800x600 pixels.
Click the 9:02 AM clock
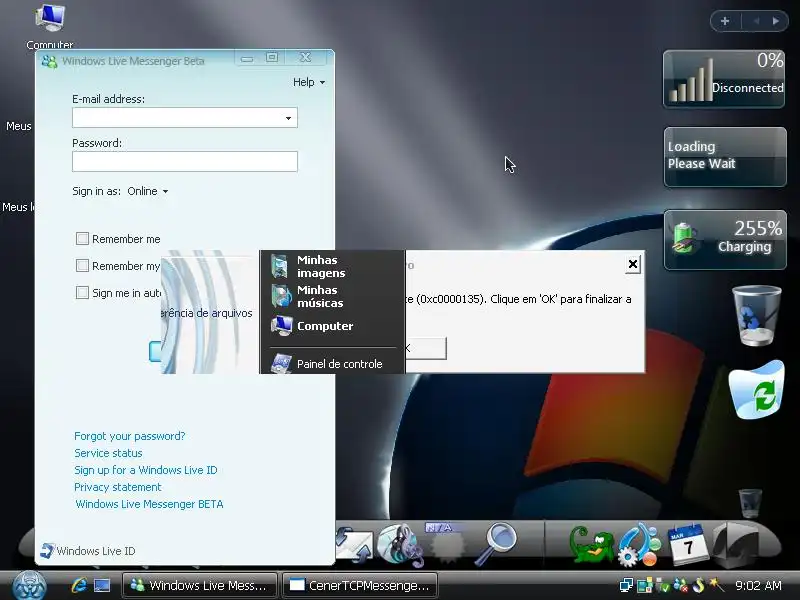tap(758, 585)
